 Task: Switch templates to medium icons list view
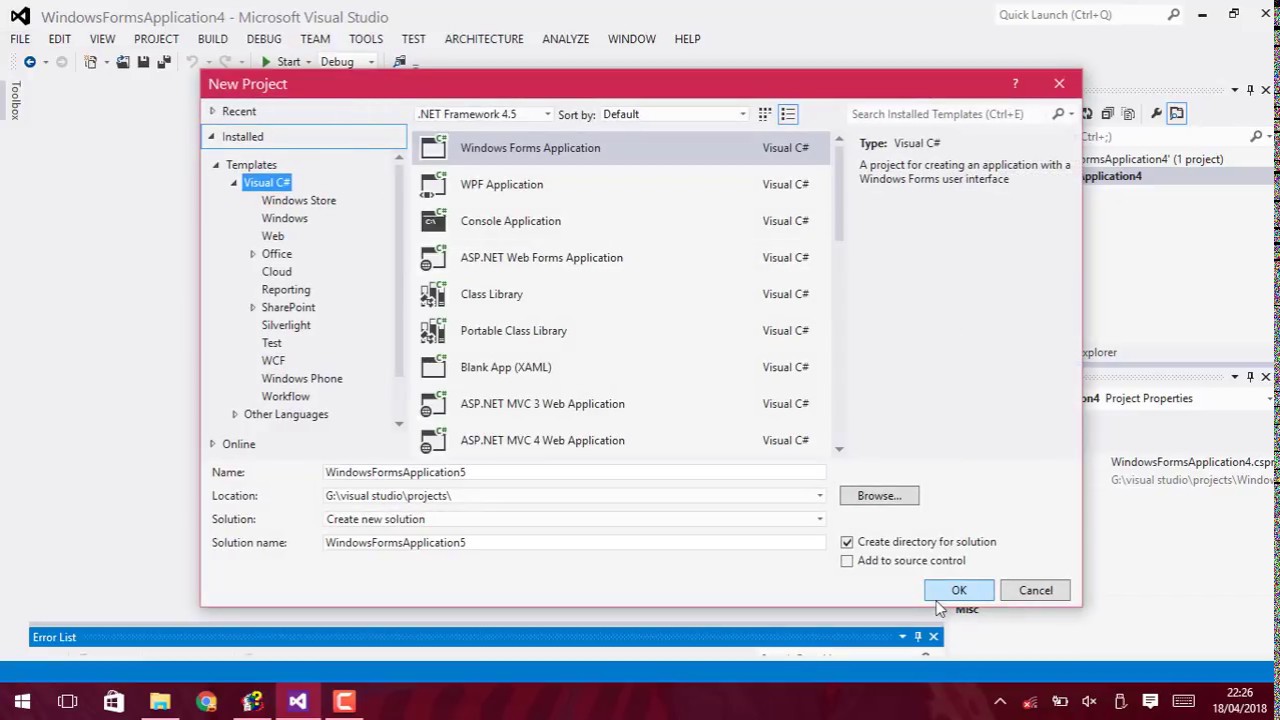click(788, 114)
